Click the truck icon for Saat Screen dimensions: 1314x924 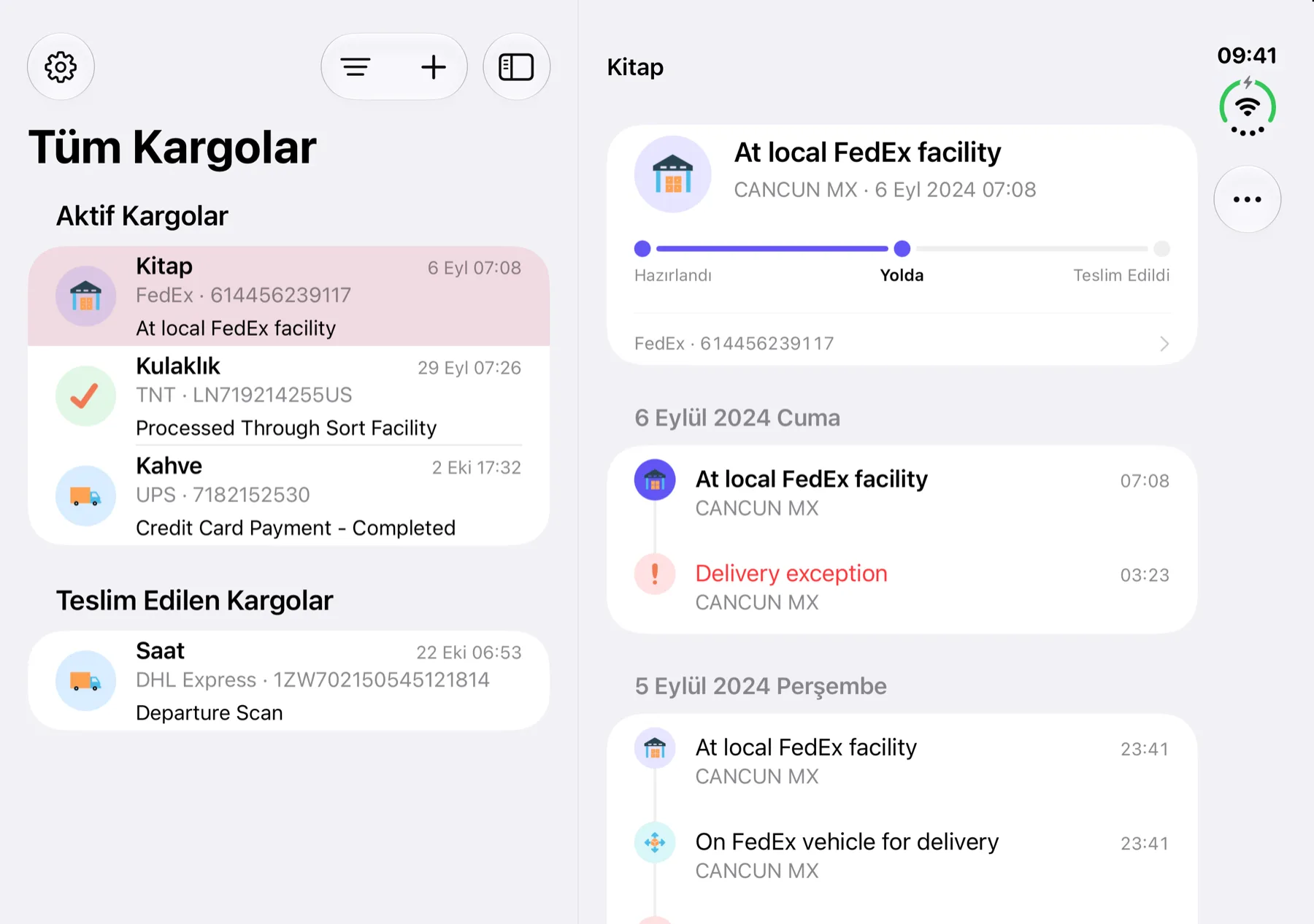coord(85,681)
